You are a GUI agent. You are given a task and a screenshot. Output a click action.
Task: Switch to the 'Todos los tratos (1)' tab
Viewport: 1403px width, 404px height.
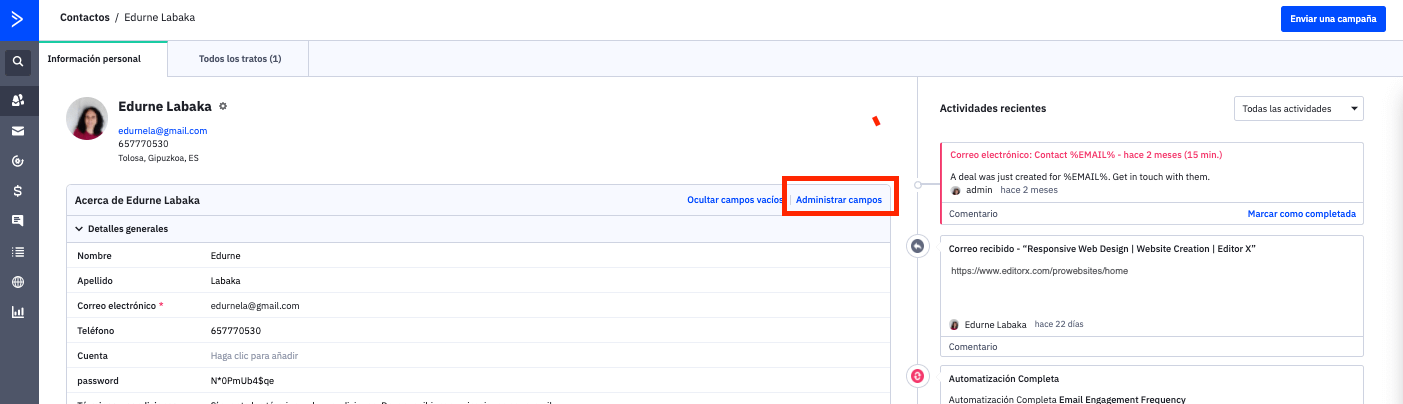pos(239,59)
